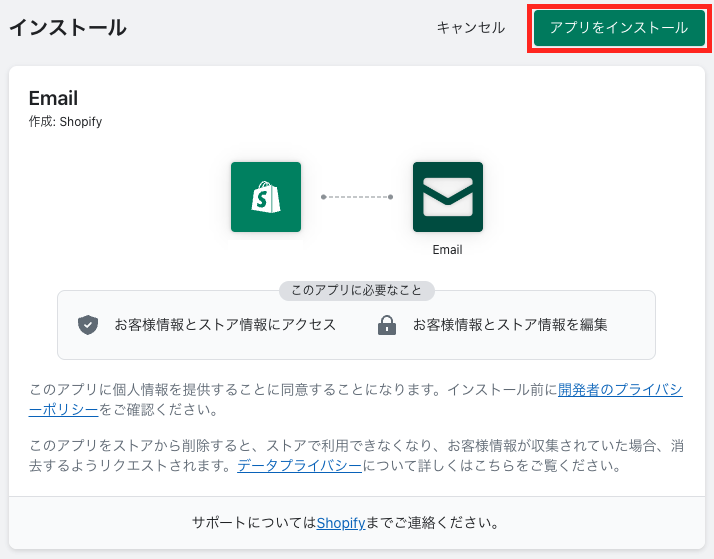Click the Email envelope app icon
714x559 pixels.
[448, 197]
